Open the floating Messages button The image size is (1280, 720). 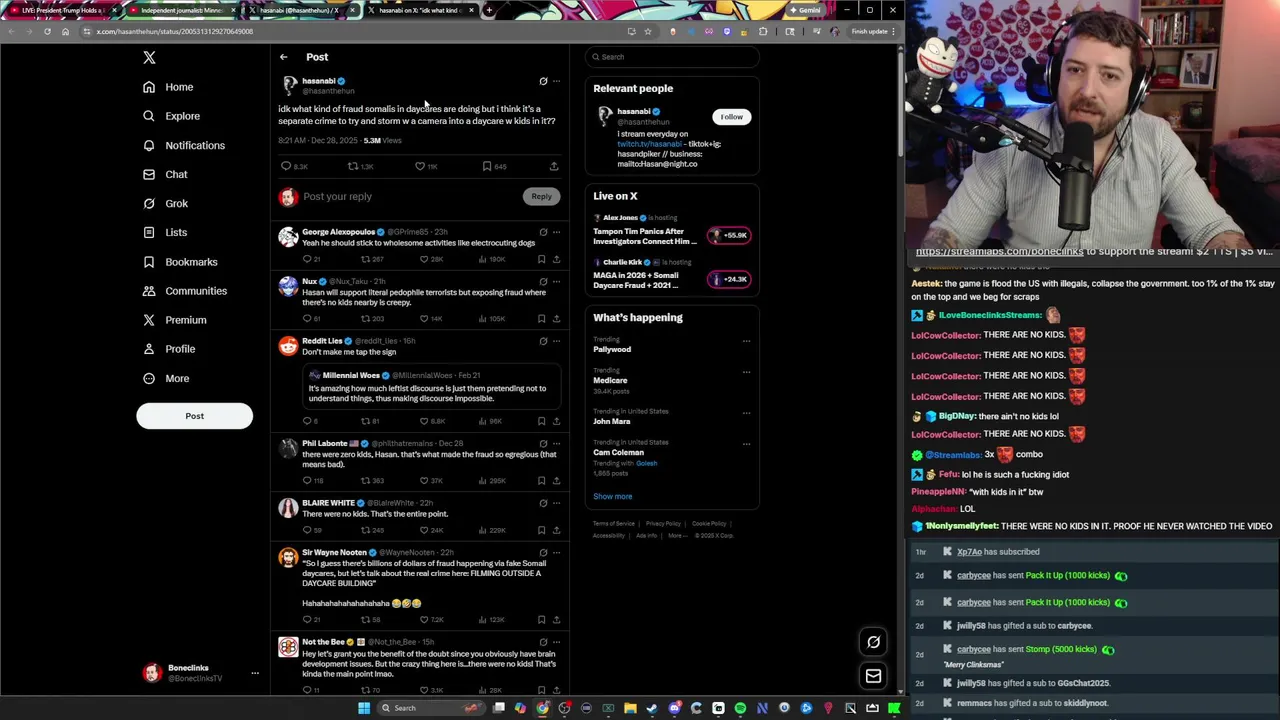[x=873, y=676]
